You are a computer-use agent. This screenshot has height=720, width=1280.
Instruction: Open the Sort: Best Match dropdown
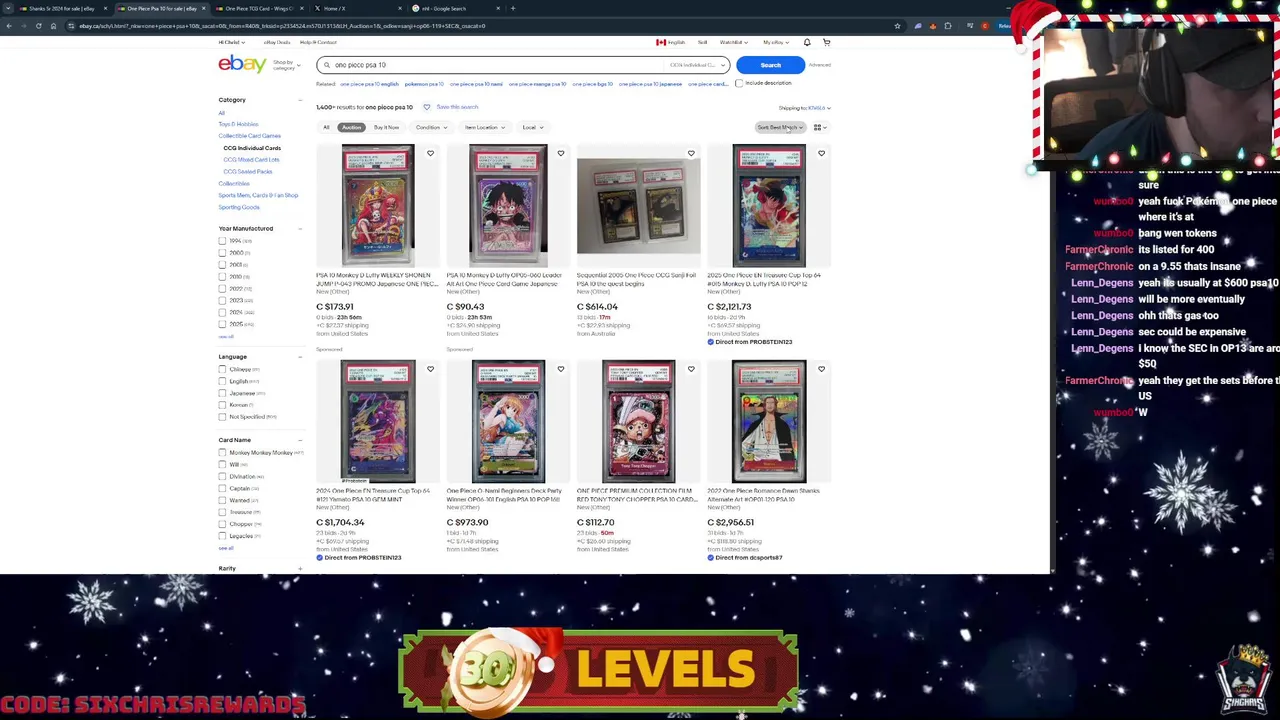(x=780, y=127)
